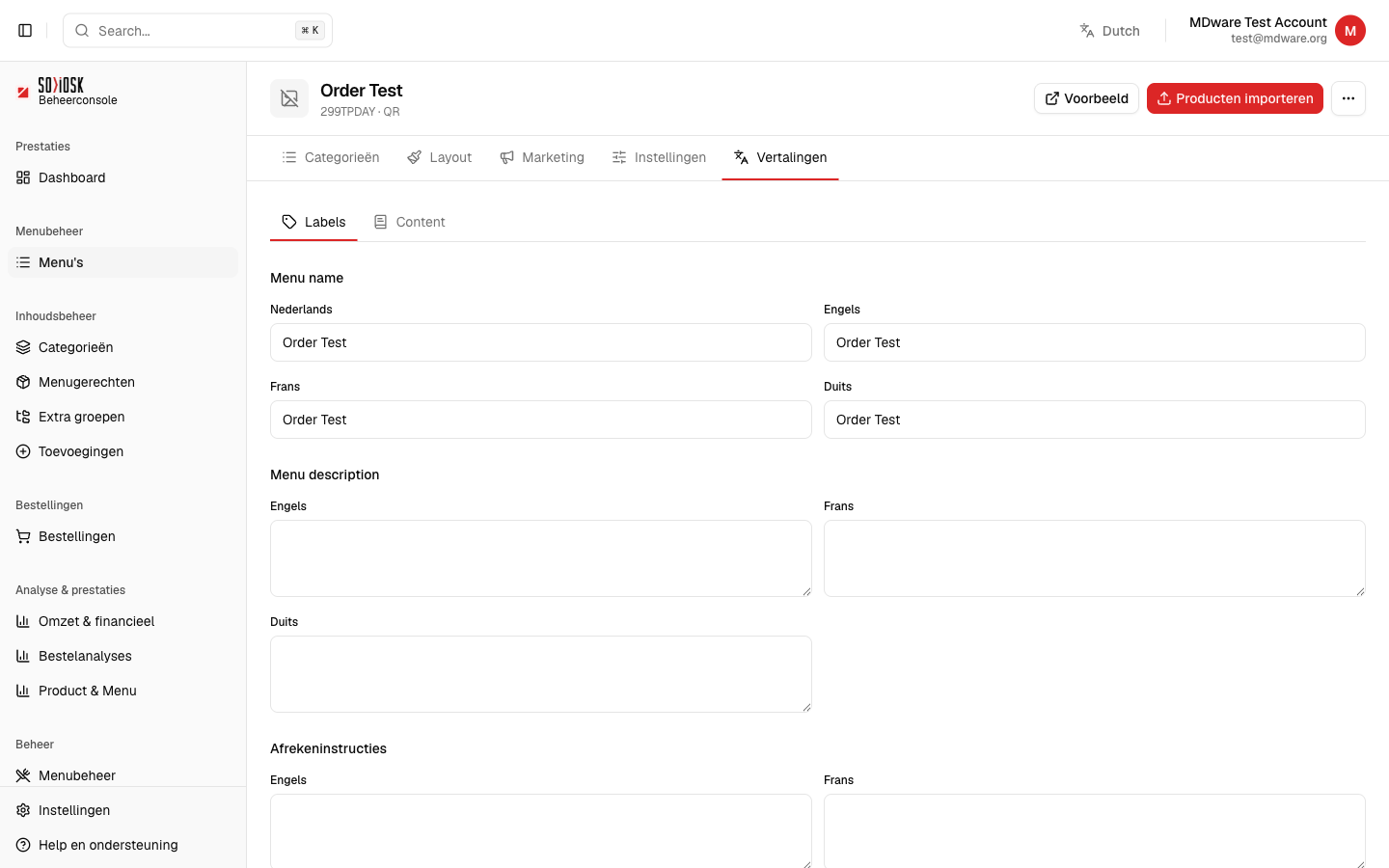Image resolution: width=1389 pixels, height=868 pixels.
Task: Click the Categorieën layers icon in sidebar
Action: coord(23,347)
